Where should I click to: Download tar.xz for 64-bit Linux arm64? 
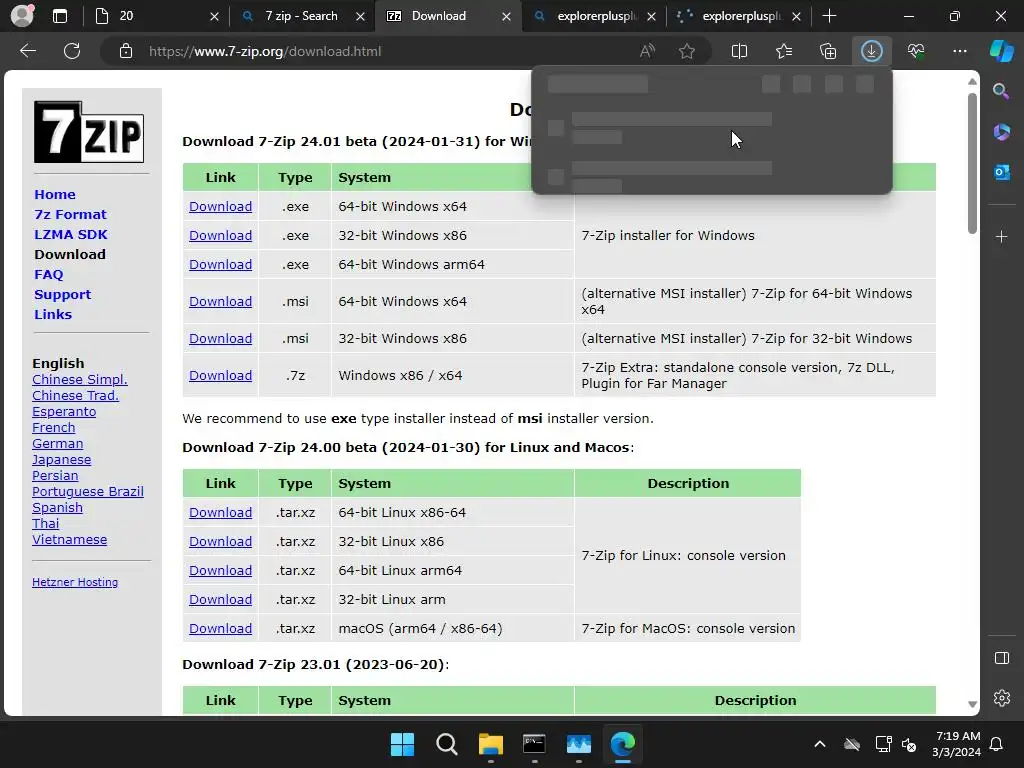(220, 570)
